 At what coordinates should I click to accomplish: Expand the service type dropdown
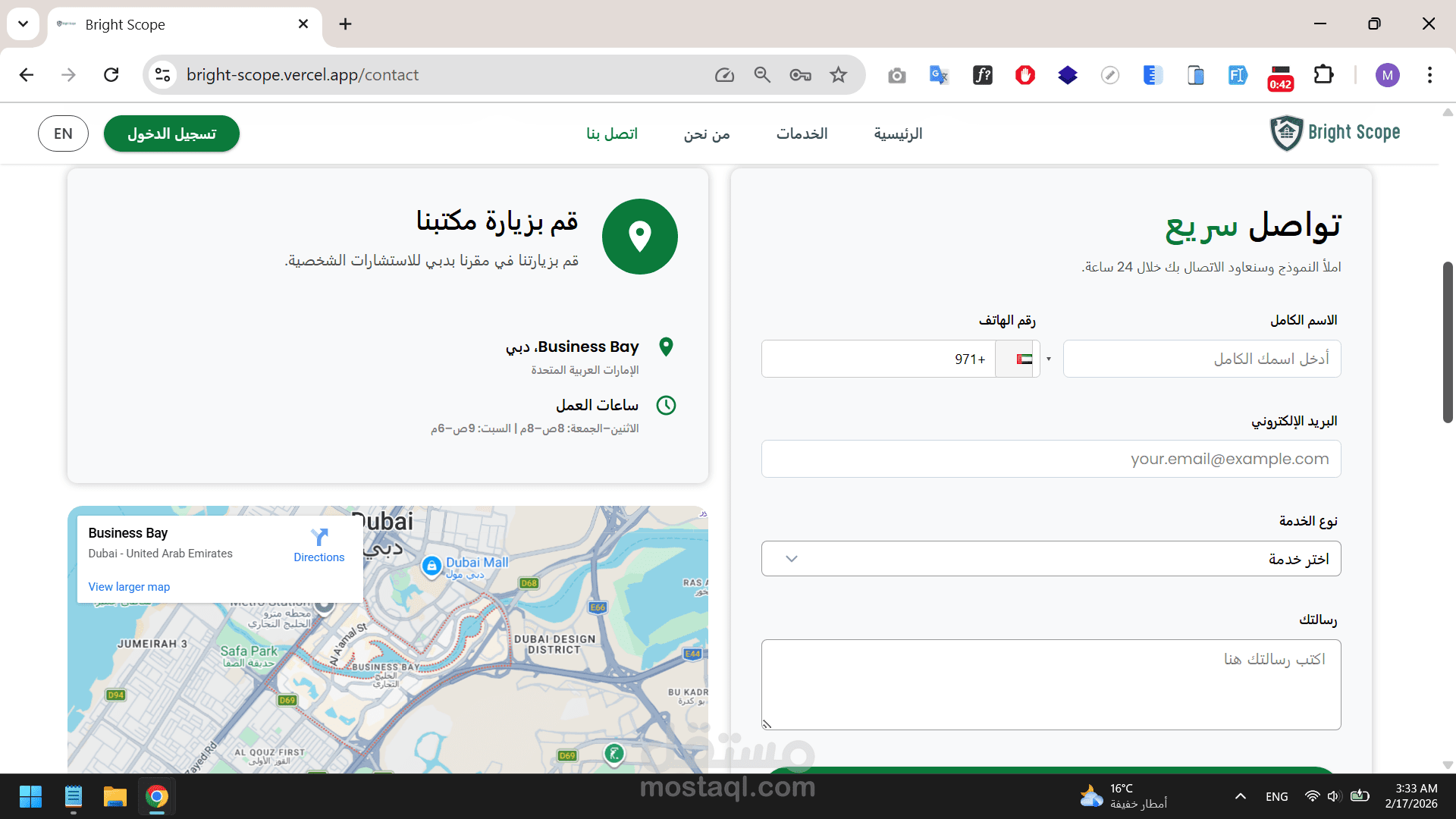[x=1050, y=559]
